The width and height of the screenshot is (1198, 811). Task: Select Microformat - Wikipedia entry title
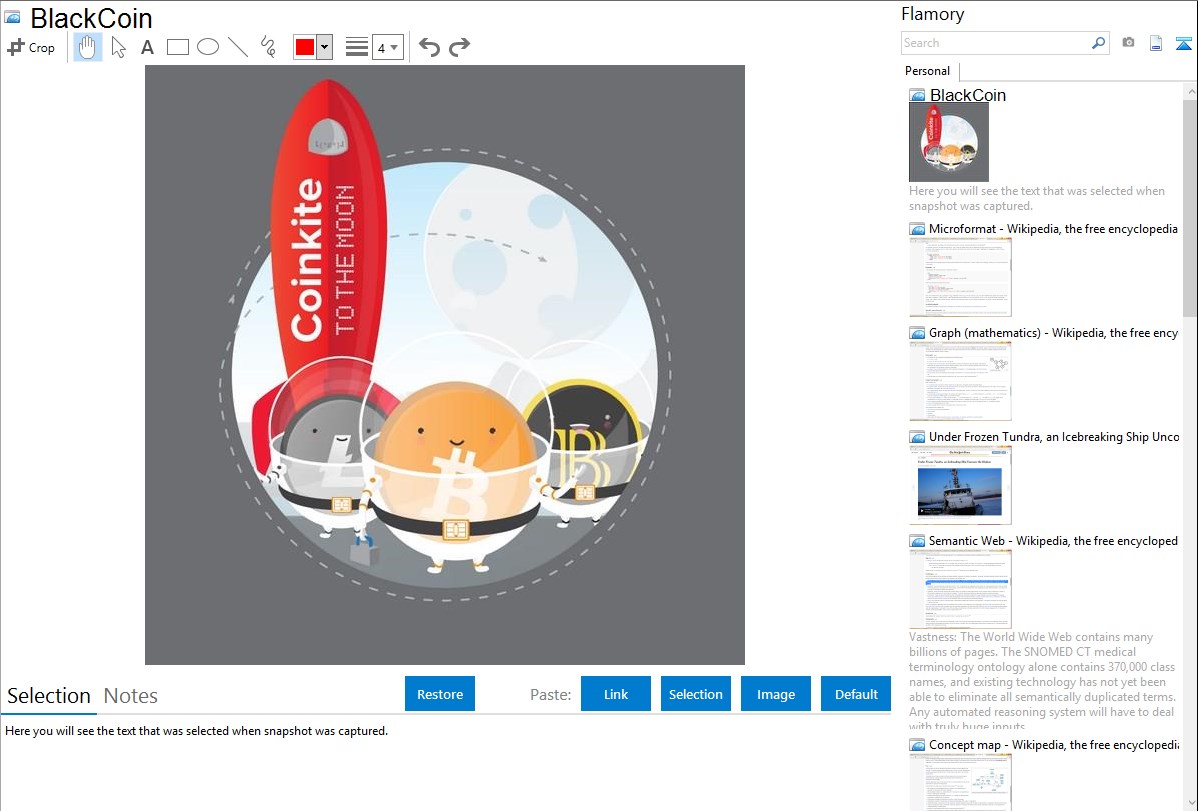(1053, 229)
